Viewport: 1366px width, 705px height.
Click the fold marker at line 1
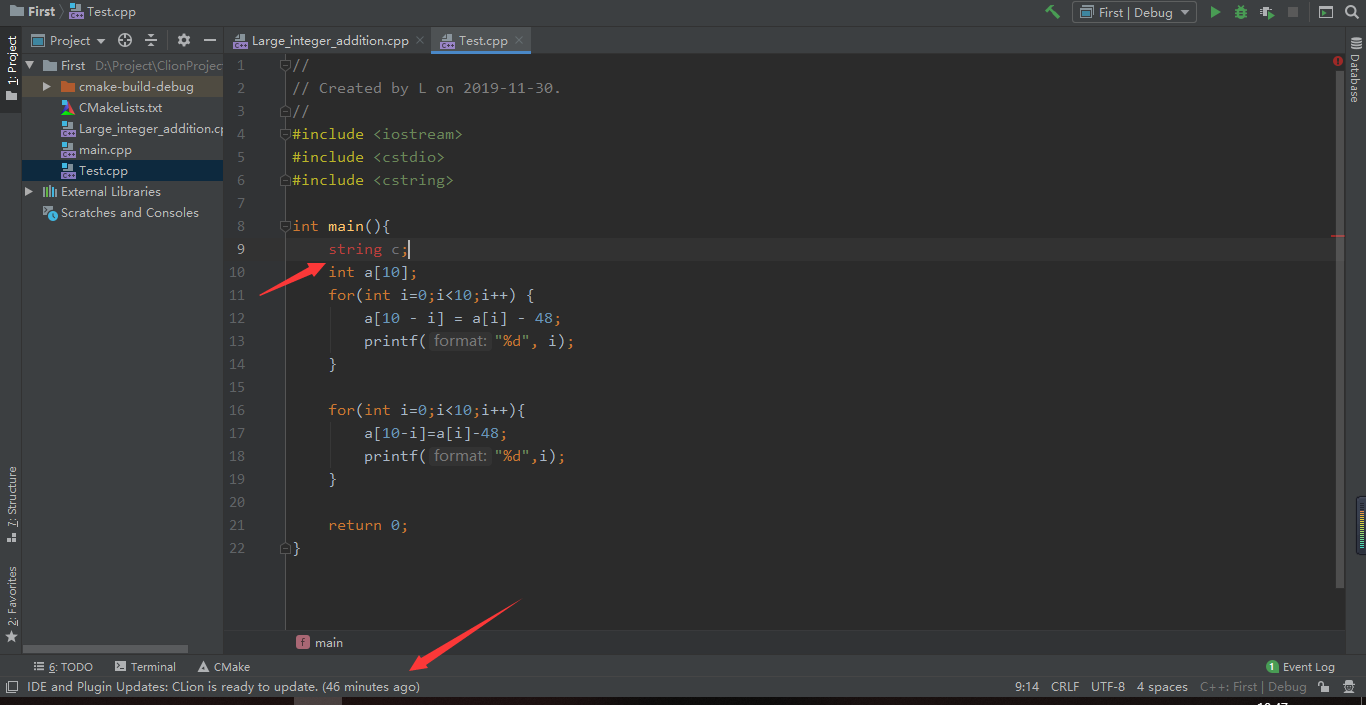286,65
